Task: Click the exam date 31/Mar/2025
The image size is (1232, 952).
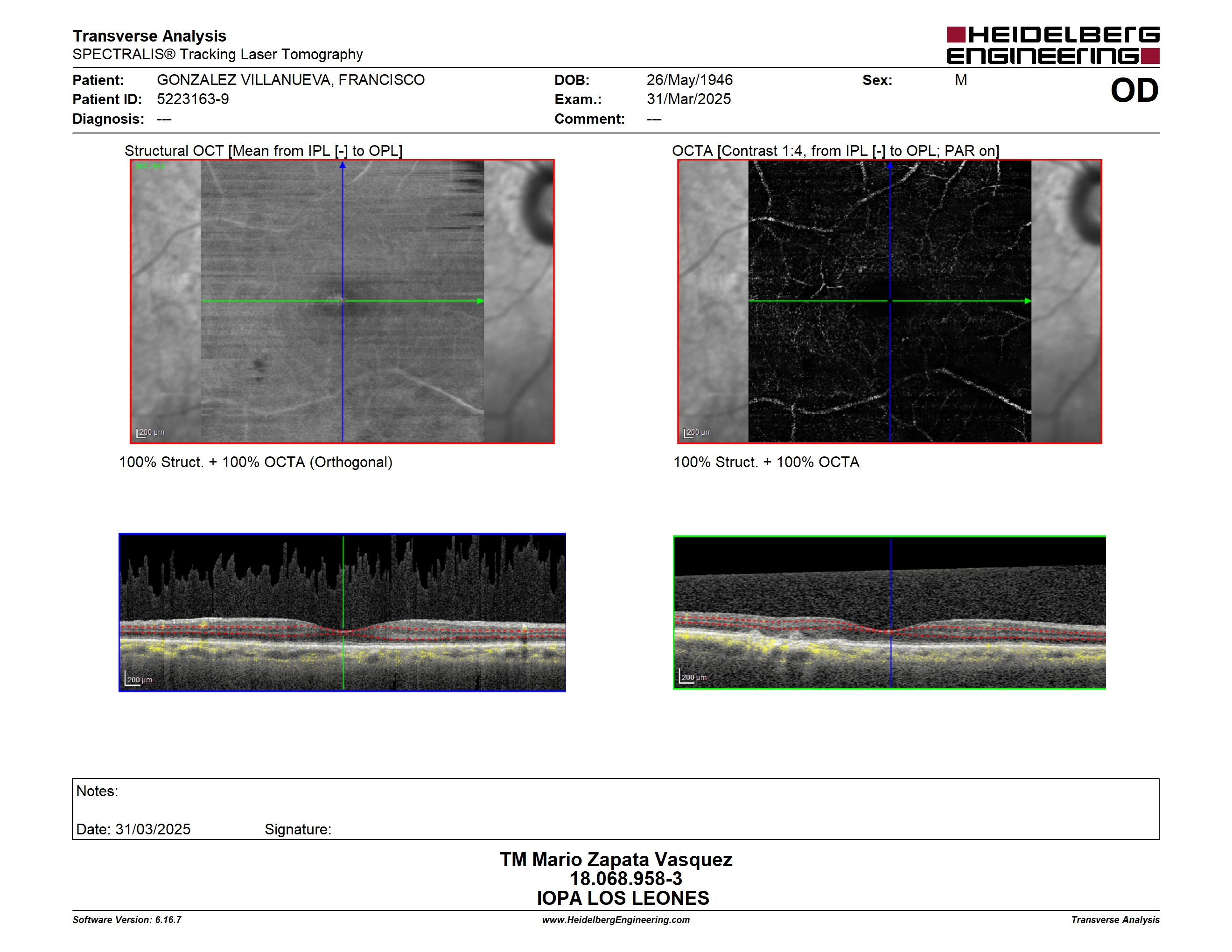Action: click(689, 99)
